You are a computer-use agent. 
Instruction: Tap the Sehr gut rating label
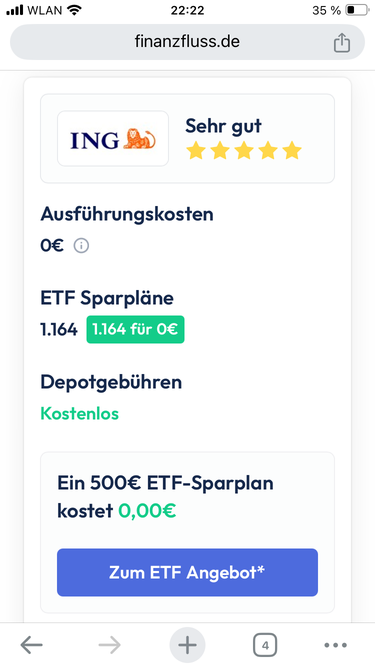coord(224,126)
